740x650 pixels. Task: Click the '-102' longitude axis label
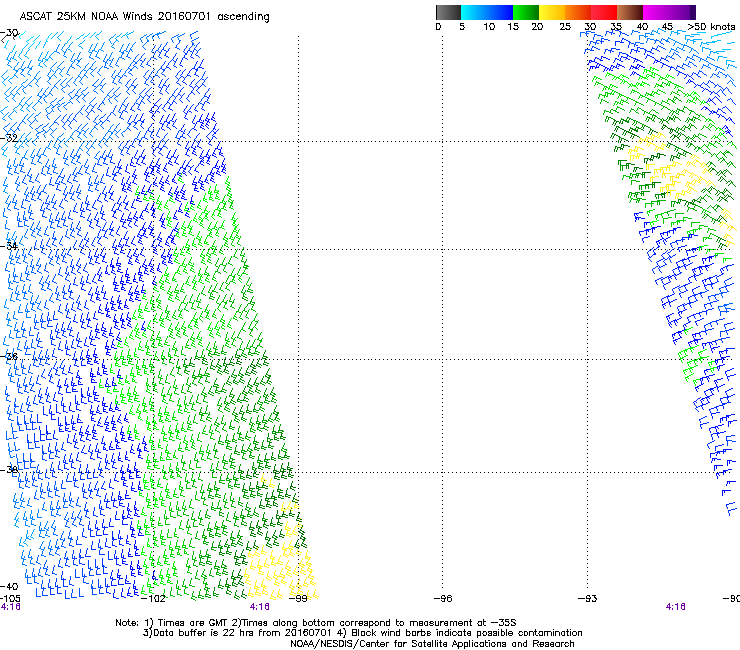point(153,599)
